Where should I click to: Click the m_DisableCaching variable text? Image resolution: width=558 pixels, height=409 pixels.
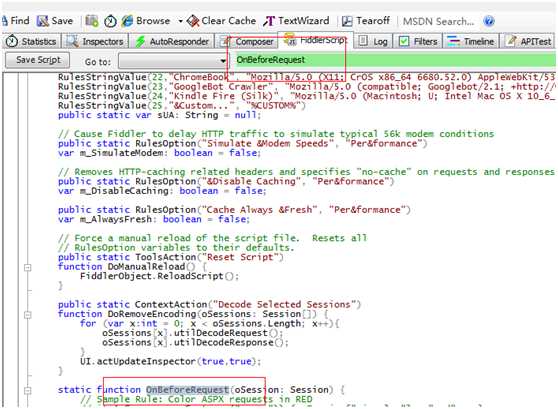click(124, 191)
